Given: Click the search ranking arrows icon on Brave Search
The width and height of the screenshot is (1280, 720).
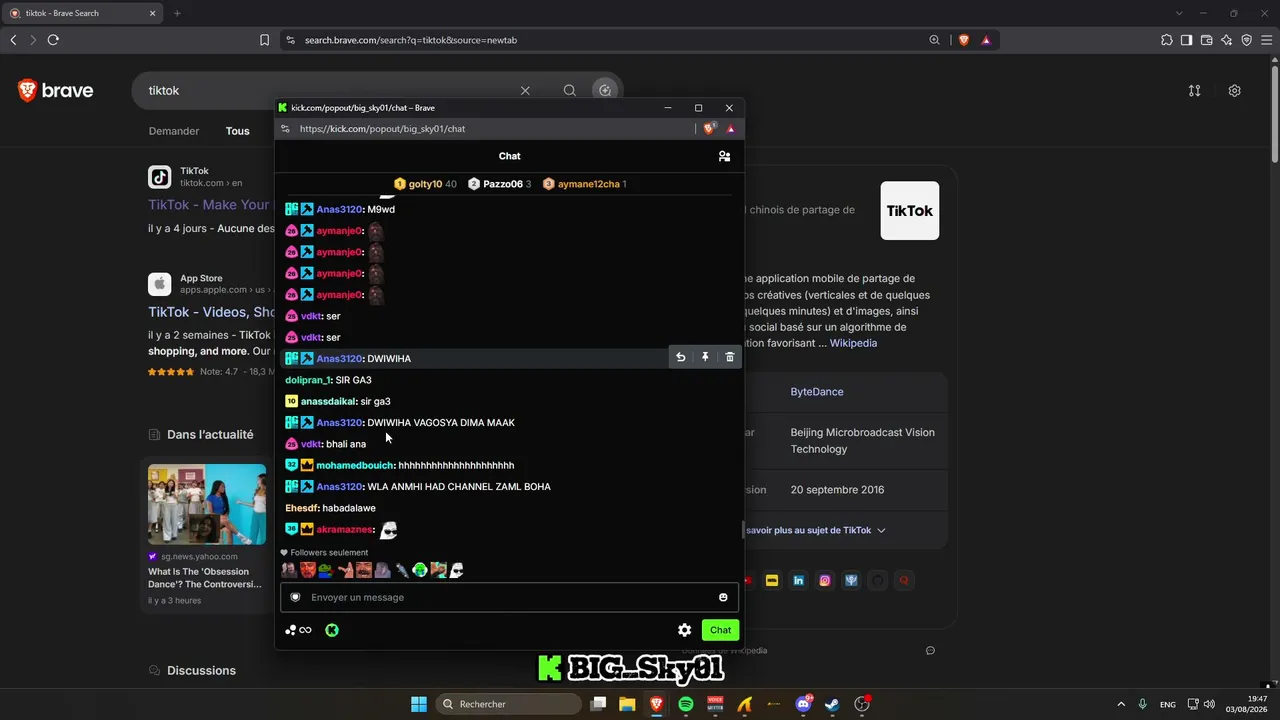Looking at the screenshot, I should [1194, 90].
